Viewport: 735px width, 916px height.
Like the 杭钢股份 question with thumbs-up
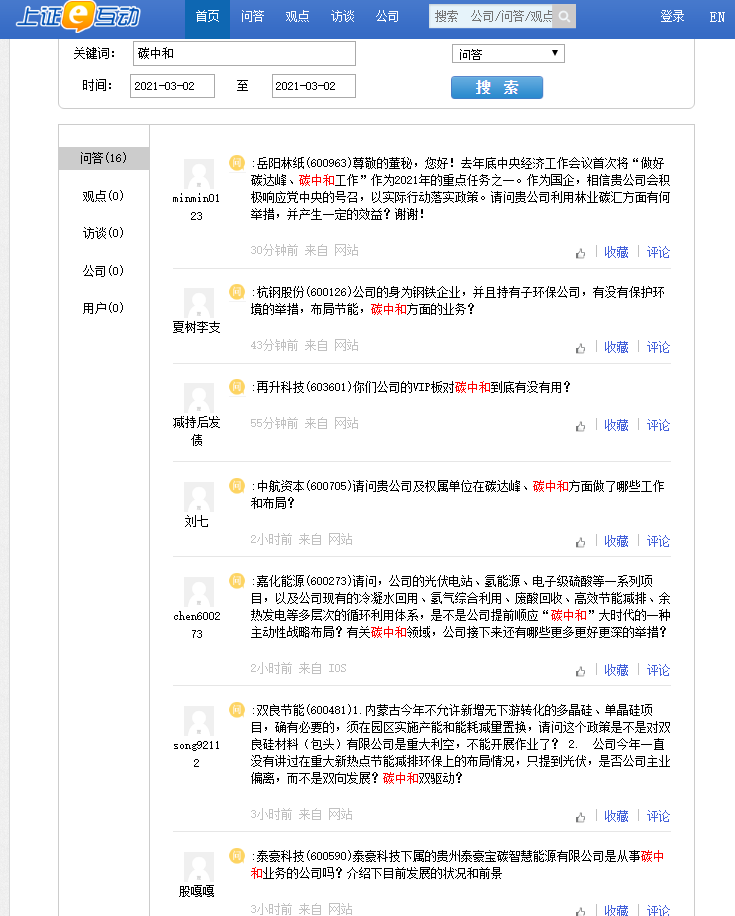[580, 348]
